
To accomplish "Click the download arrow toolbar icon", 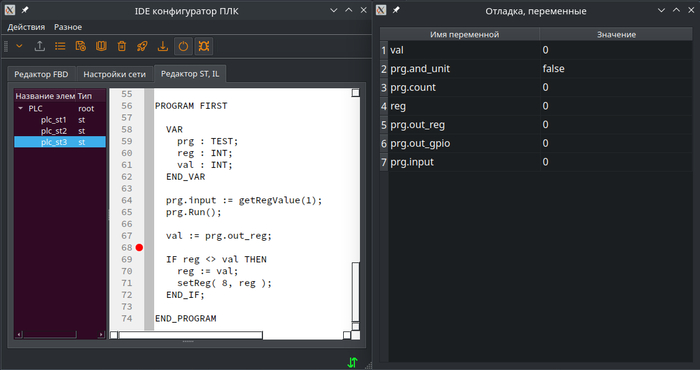I will [x=163, y=46].
